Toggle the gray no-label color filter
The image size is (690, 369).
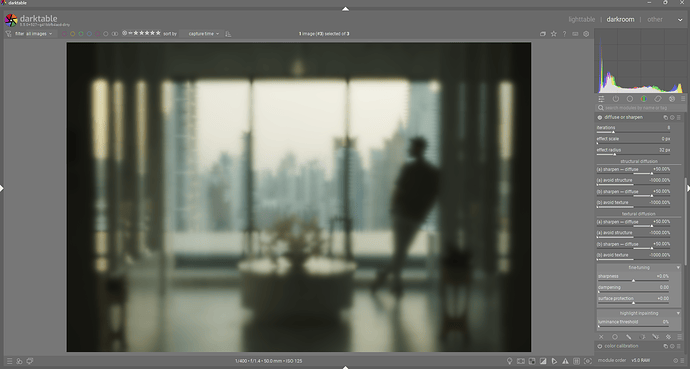click(106, 34)
